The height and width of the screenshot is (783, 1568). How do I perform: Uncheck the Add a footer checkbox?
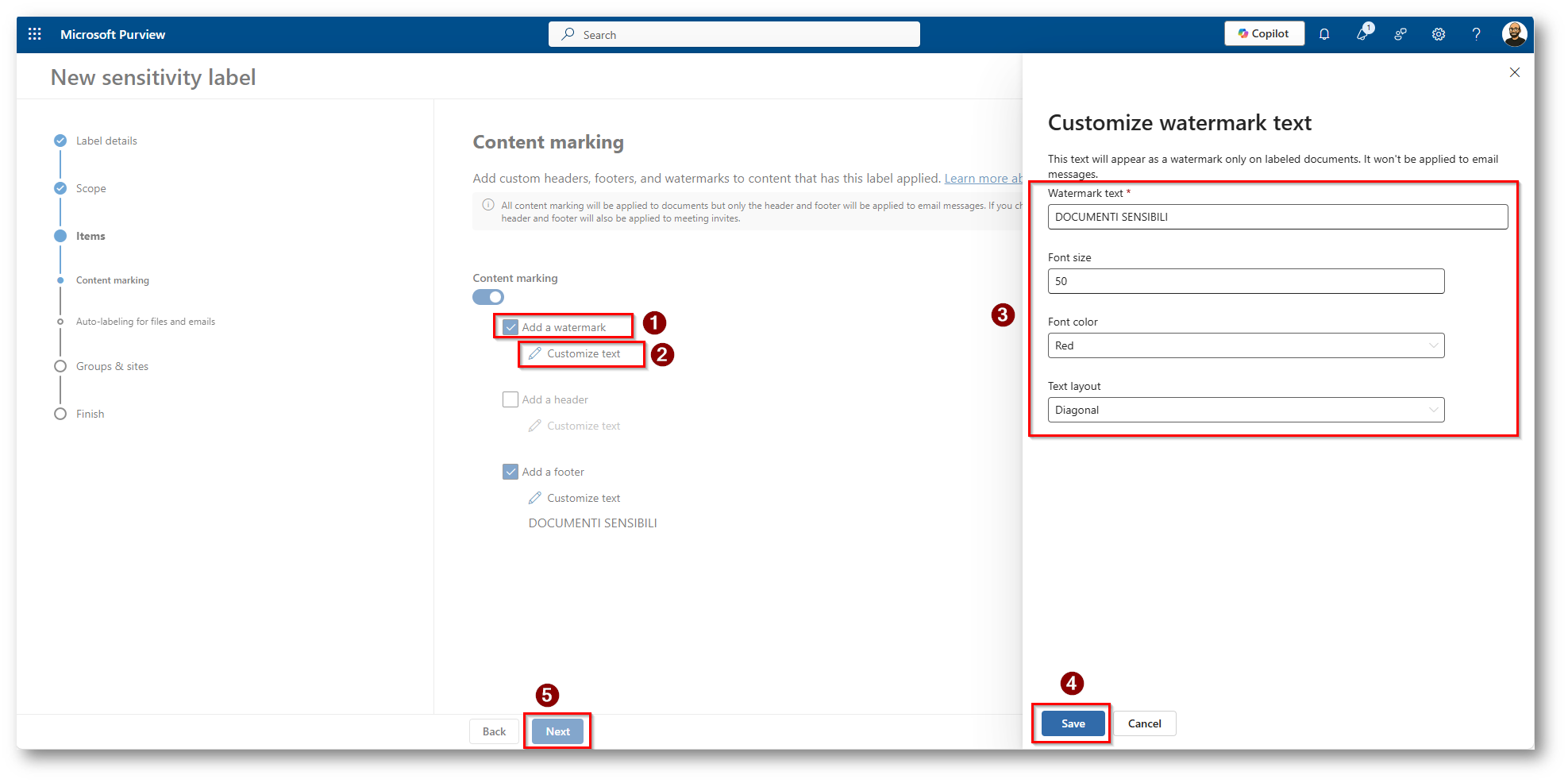tap(510, 472)
